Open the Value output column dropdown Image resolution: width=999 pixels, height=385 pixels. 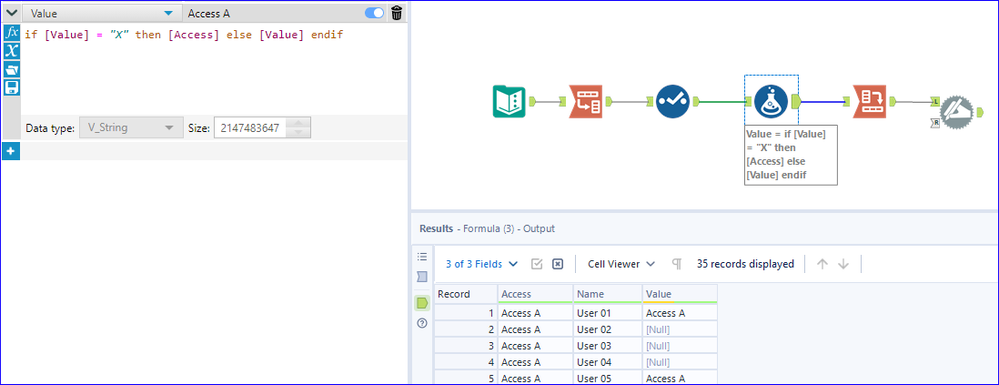pos(168,13)
